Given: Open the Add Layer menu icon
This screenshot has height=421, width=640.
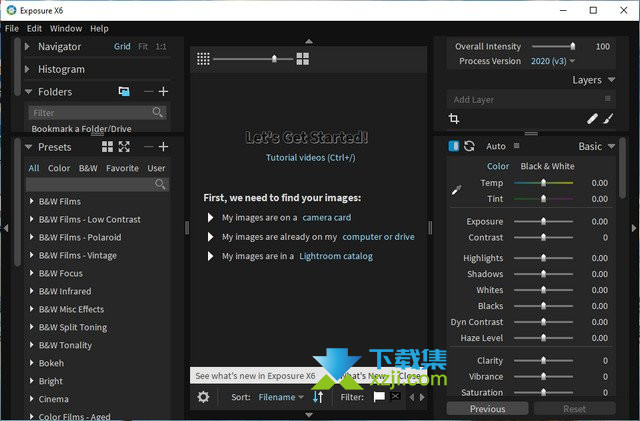Looking at the screenshot, I should tap(607, 99).
